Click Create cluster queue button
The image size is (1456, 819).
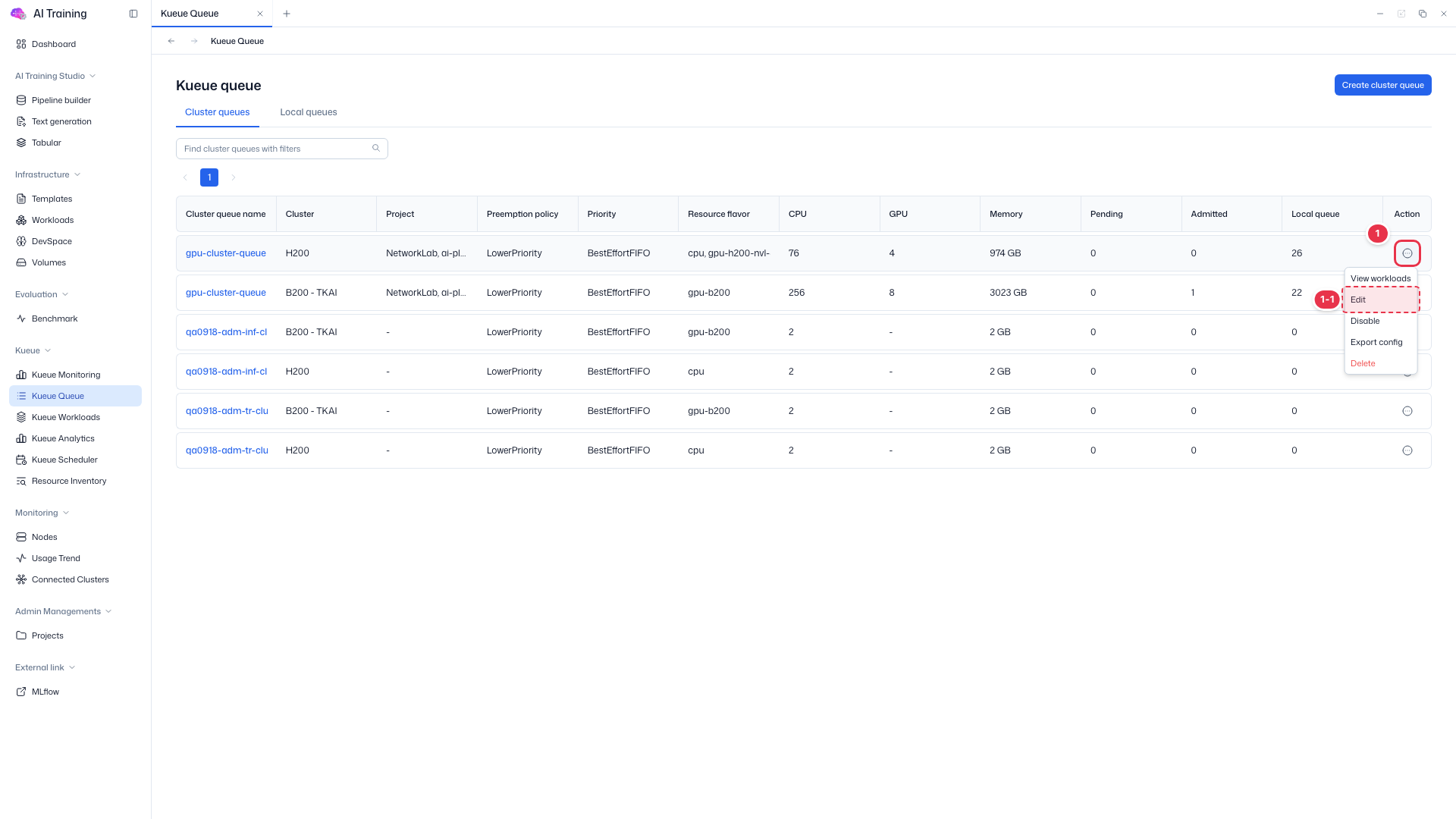(x=1382, y=85)
